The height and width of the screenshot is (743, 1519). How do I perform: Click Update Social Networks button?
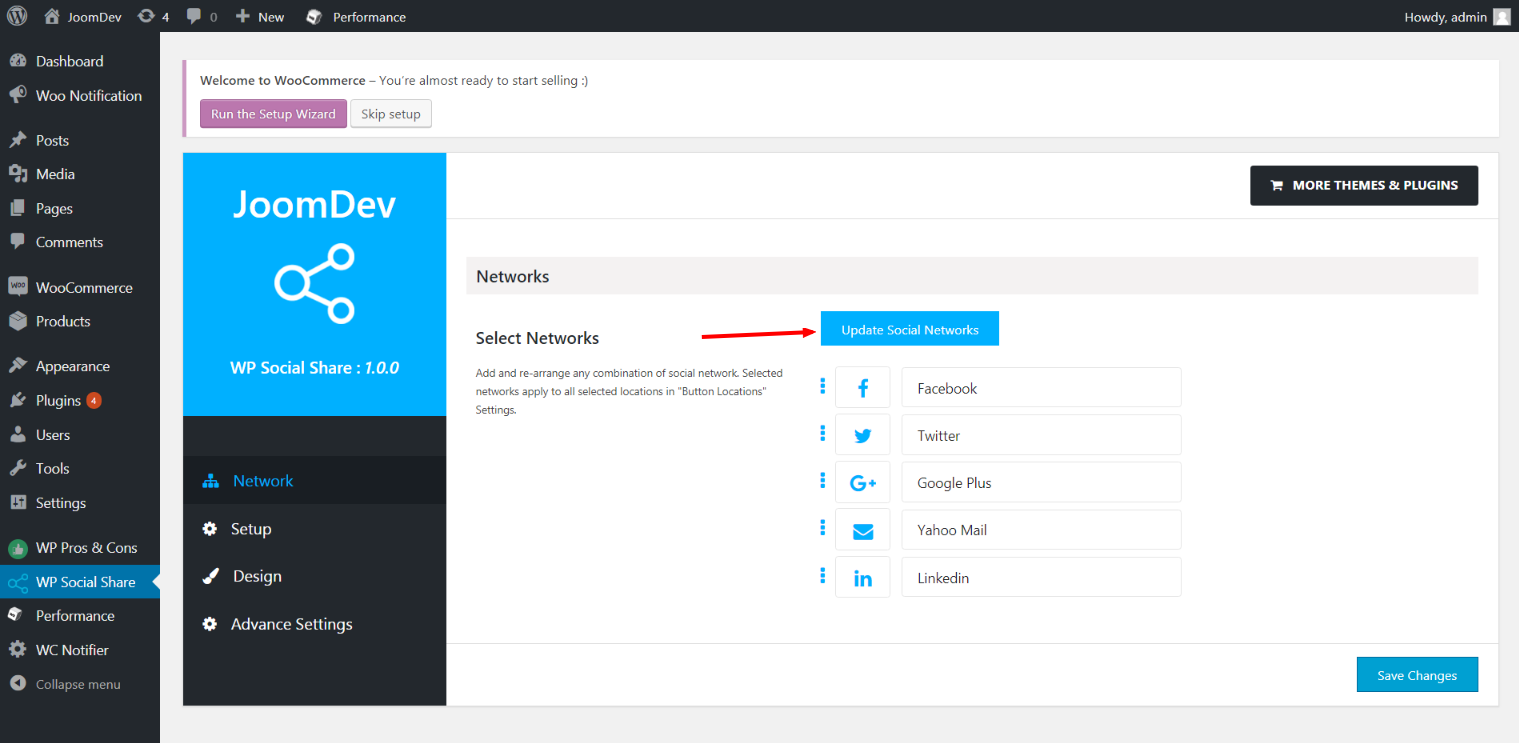[x=910, y=329]
